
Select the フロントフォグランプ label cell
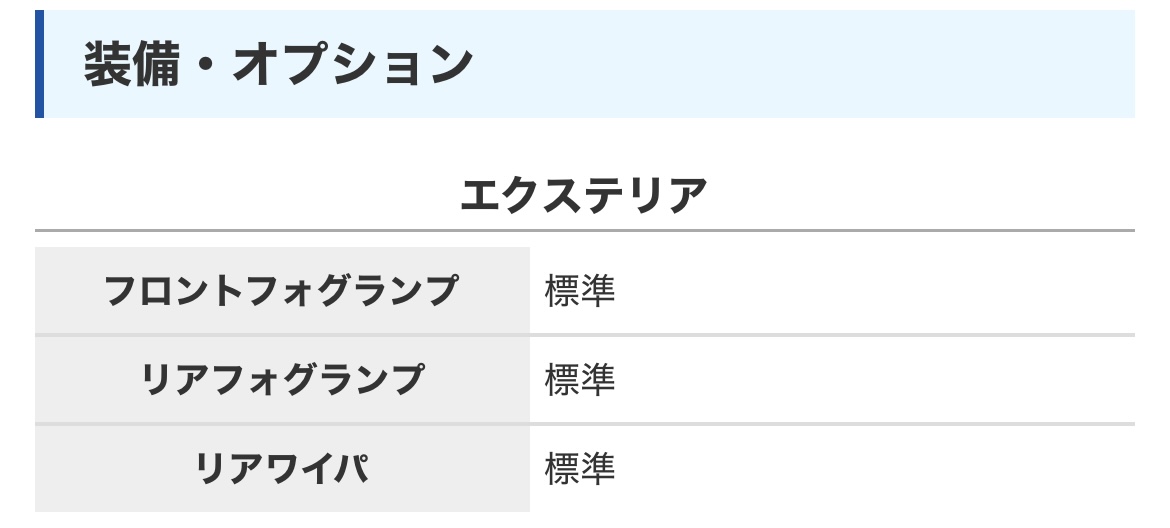[x=282, y=291]
